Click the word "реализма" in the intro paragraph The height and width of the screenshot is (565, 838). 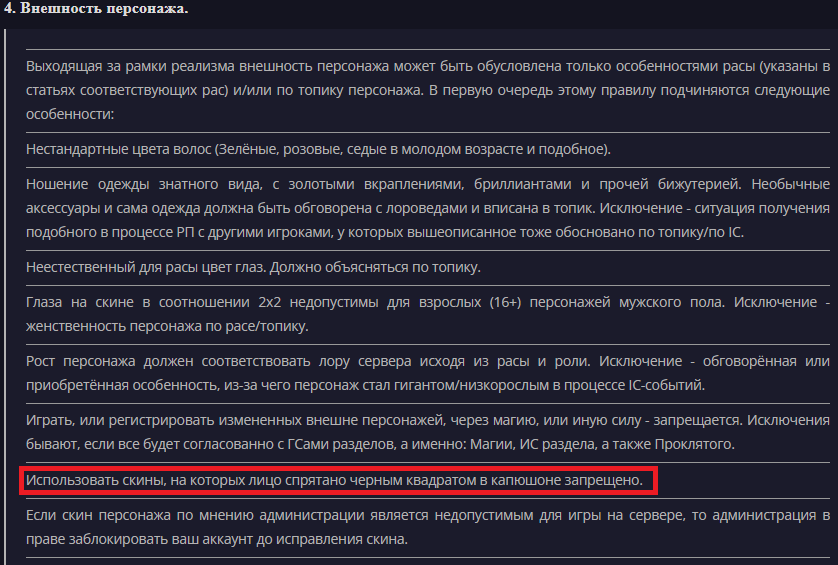click(x=160, y=67)
